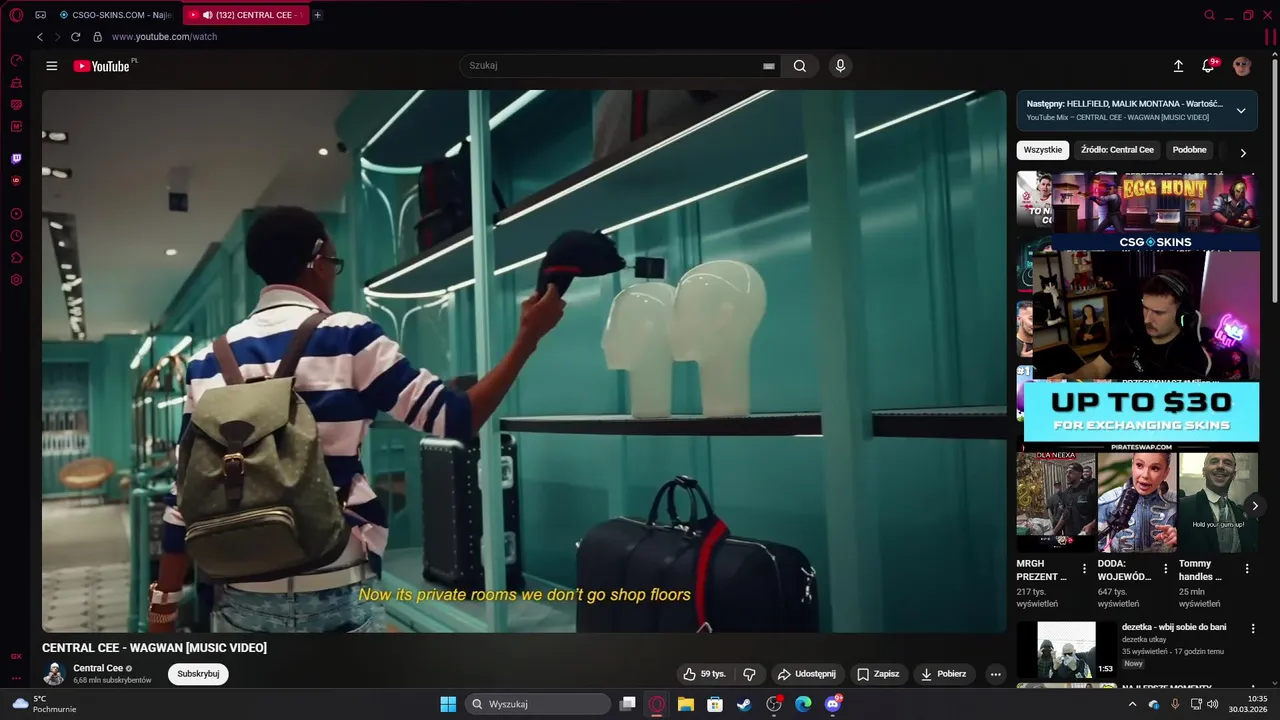Click the search magnifier button on YouTube

pyautogui.click(x=800, y=66)
